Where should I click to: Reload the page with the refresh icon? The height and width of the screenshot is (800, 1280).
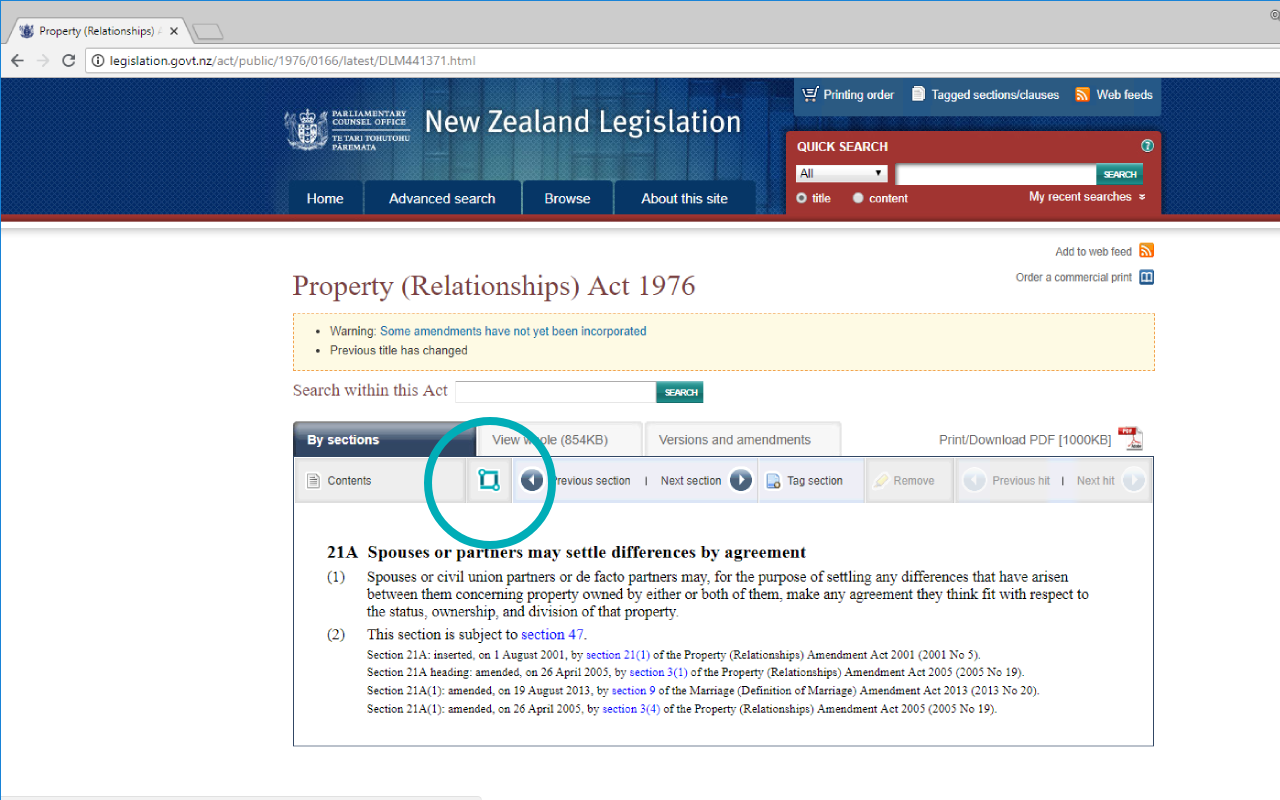[x=69, y=61]
